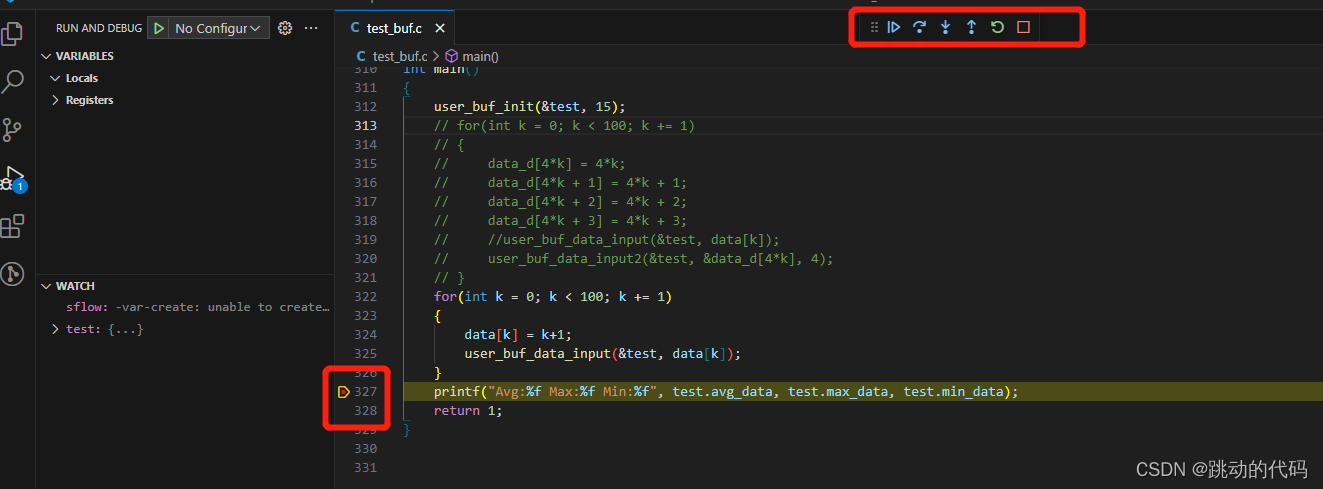Image resolution: width=1323 pixels, height=489 pixels.
Task: Click Step Over in debug toolbar
Action: pyautogui.click(x=920, y=27)
